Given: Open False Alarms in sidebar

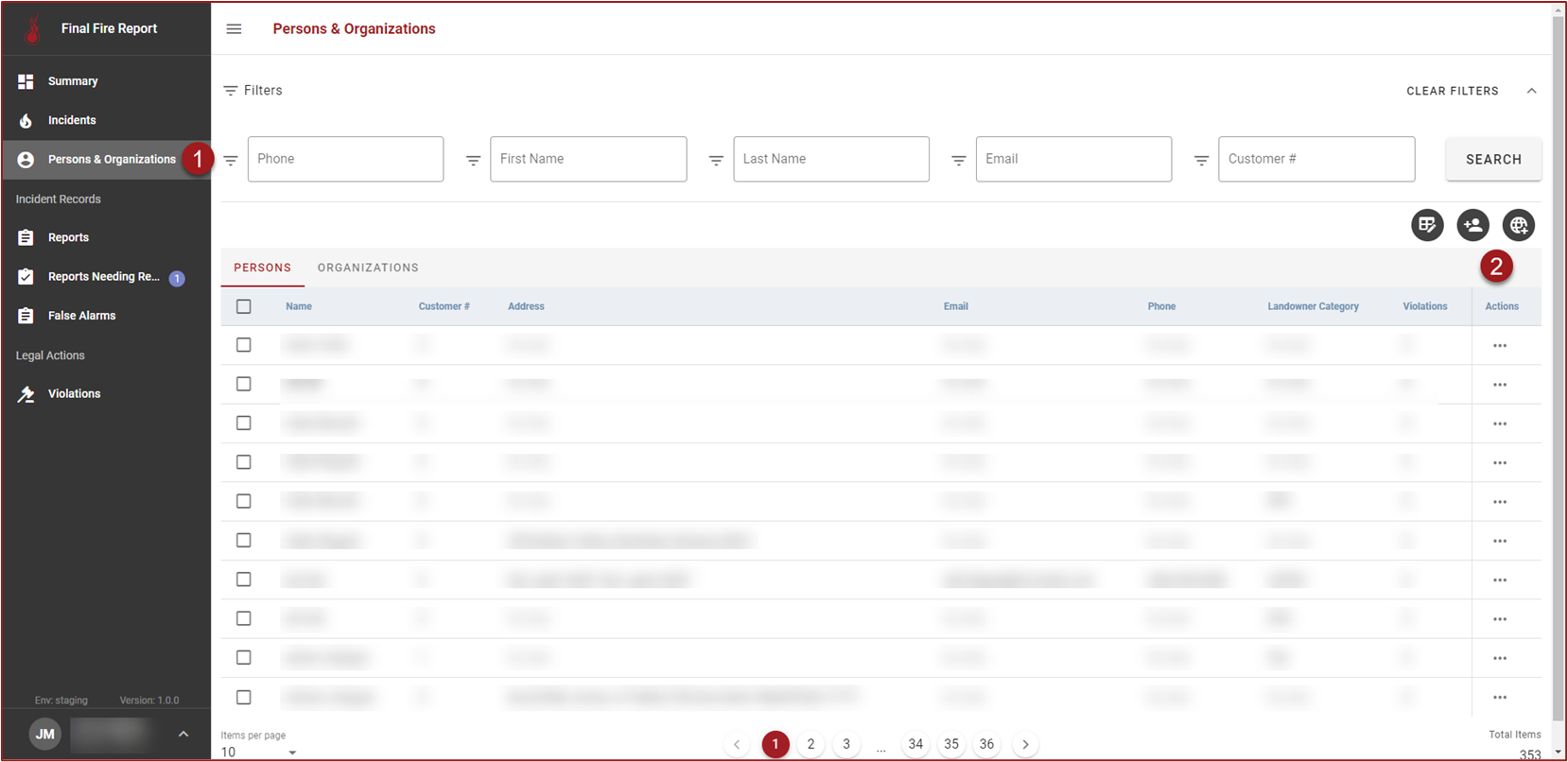Looking at the screenshot, I should point(81,316).
